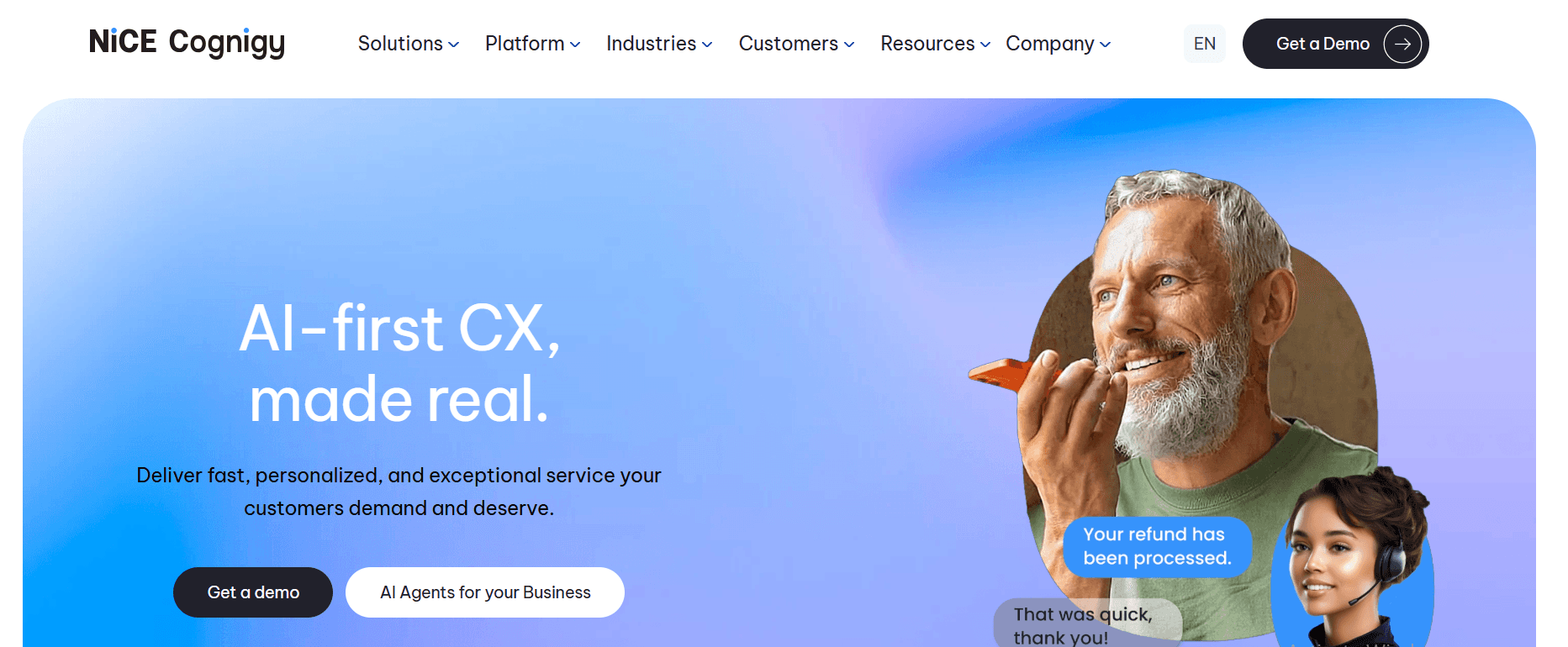The height and width of the screenshot is (647, 1568).
Task: Click the Get a Demo header button
Action: (1335, 44)
